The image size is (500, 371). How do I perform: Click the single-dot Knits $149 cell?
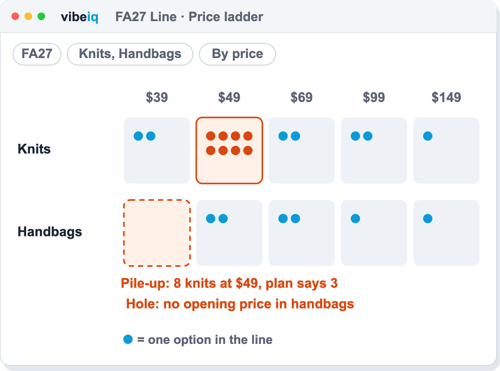[x=446, y=150]
